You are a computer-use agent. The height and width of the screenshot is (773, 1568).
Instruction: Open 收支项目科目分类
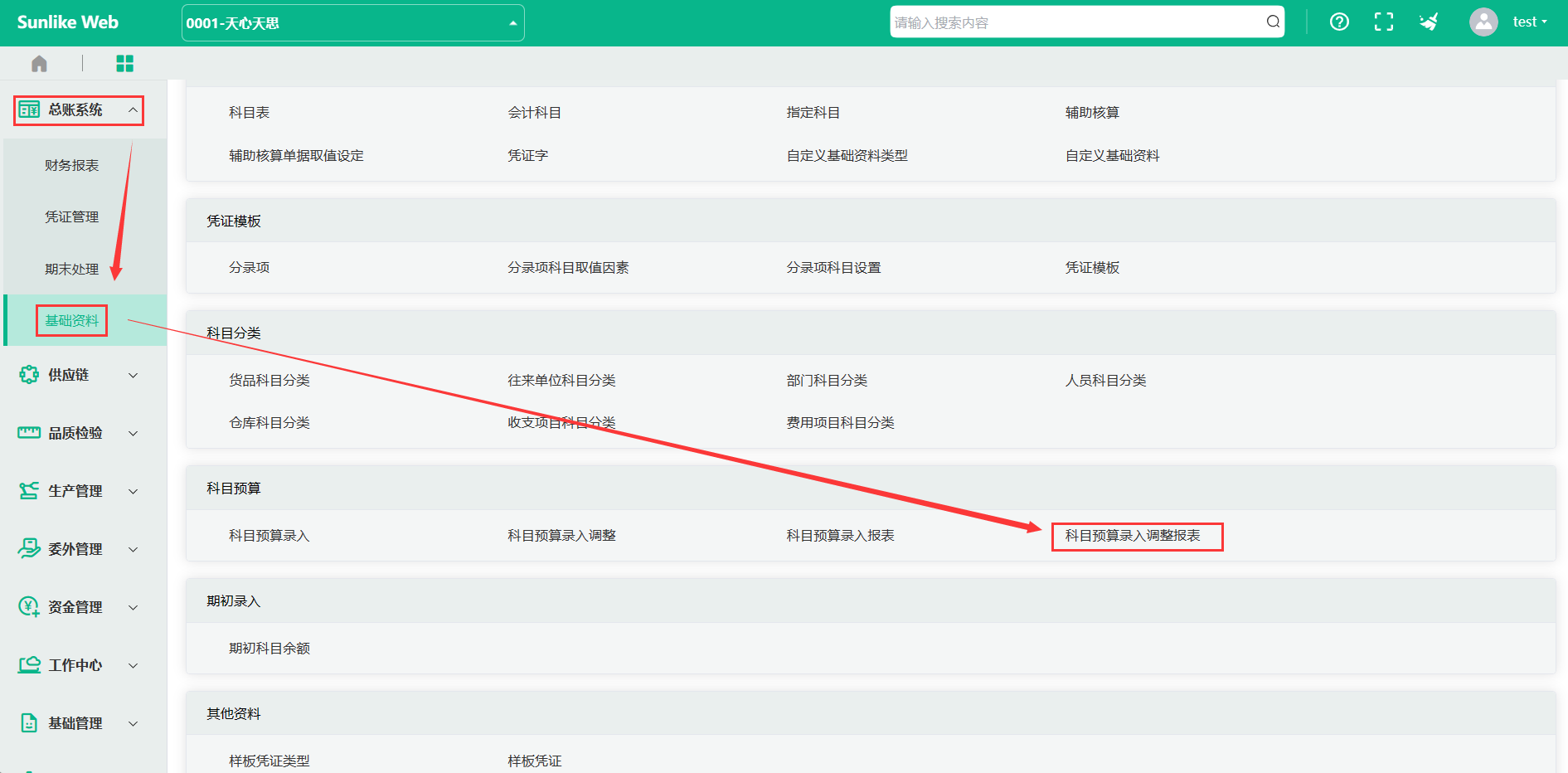tap(562, 423)
